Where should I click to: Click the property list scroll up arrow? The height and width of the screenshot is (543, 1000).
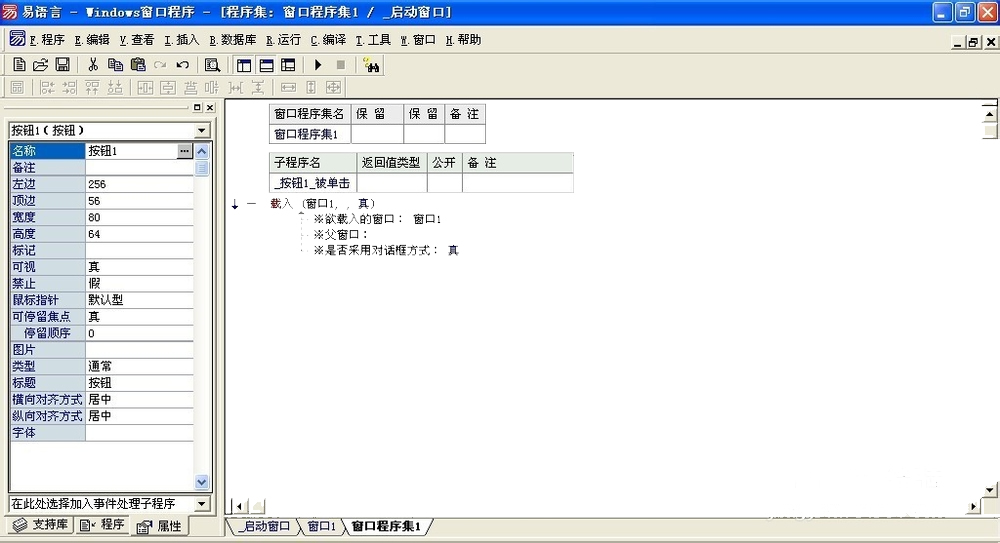tap(202, 151)
